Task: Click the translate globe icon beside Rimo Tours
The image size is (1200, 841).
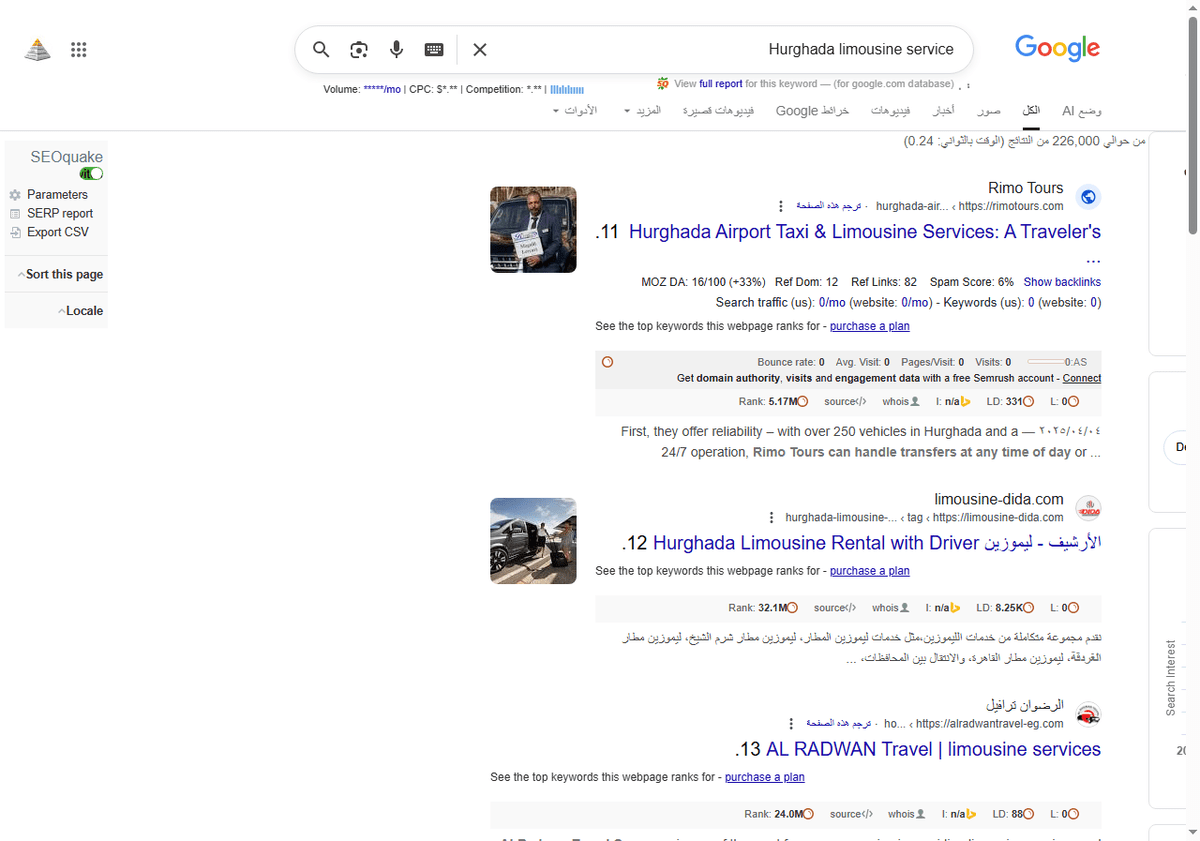Action: tap(1088, 196)
